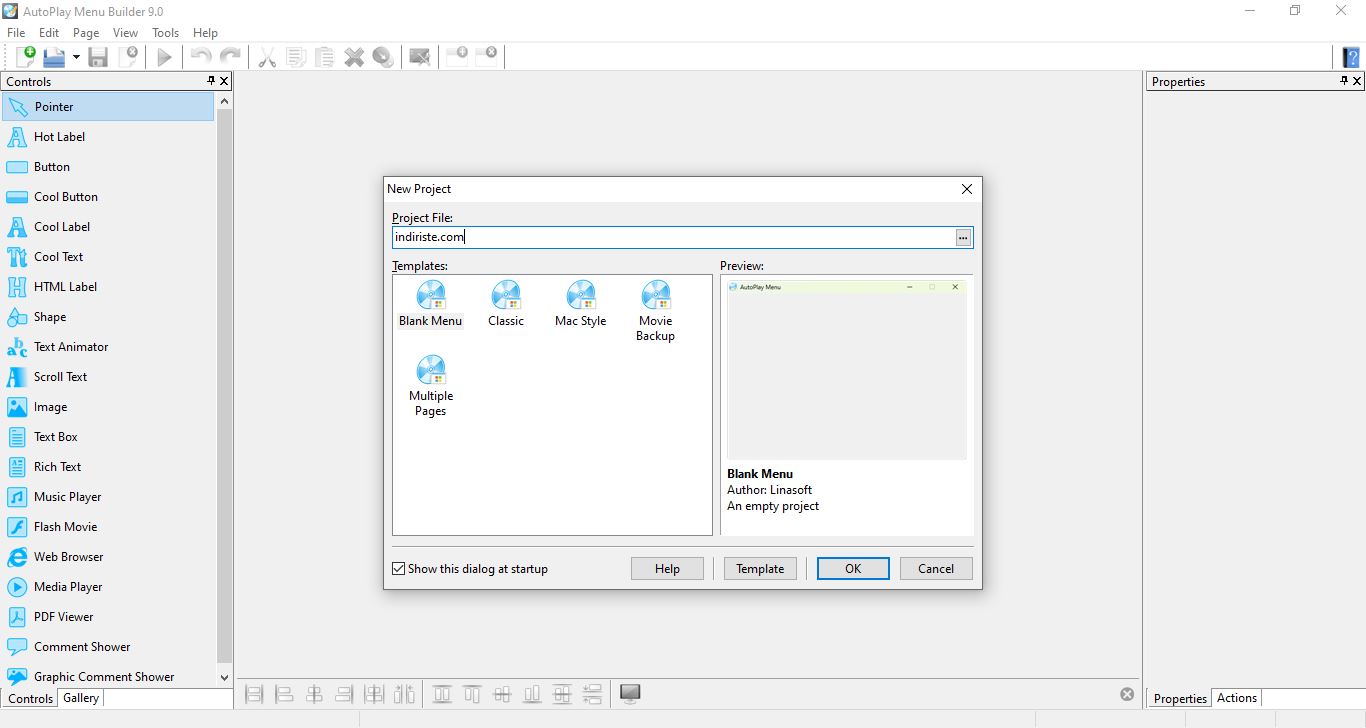Click the Redo arrow icon

(x=230, y=57)
